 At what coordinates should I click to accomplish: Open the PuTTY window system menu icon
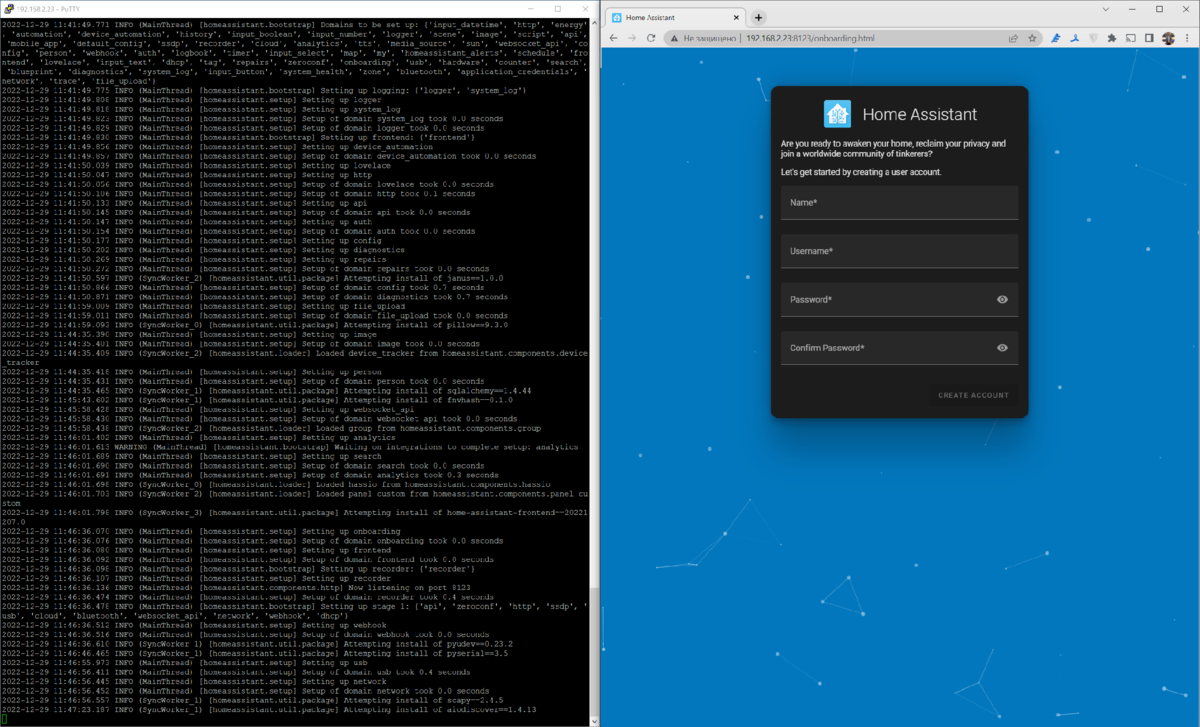click(x=8, y=8)
